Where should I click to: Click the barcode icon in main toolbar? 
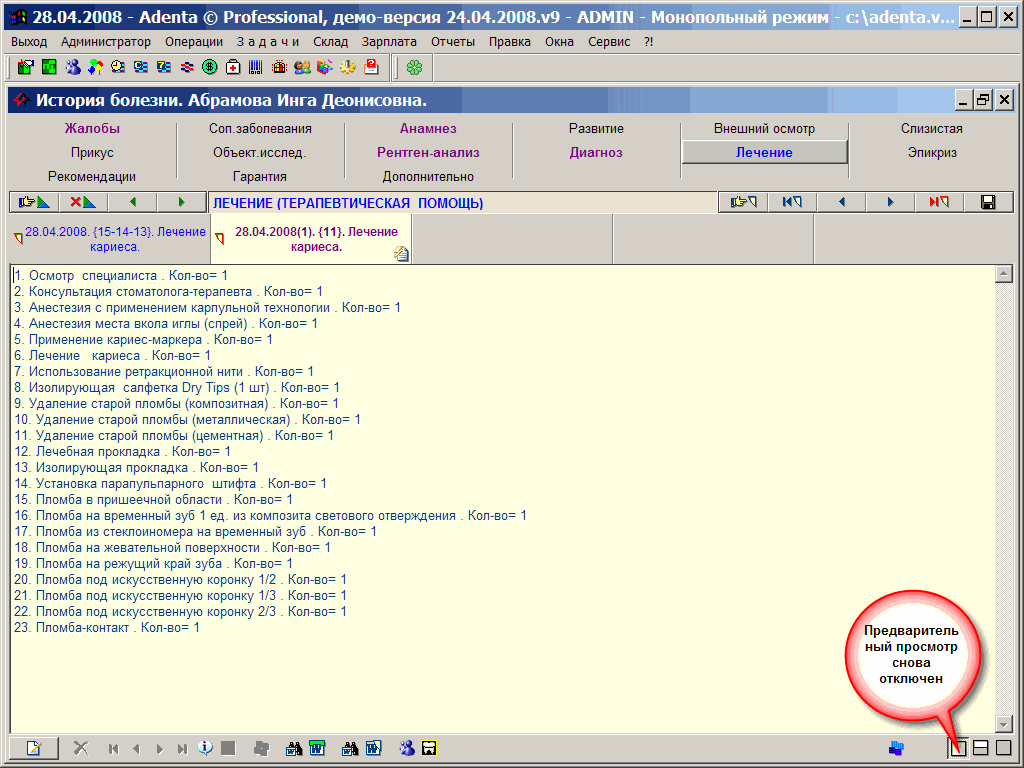point(256,67)
